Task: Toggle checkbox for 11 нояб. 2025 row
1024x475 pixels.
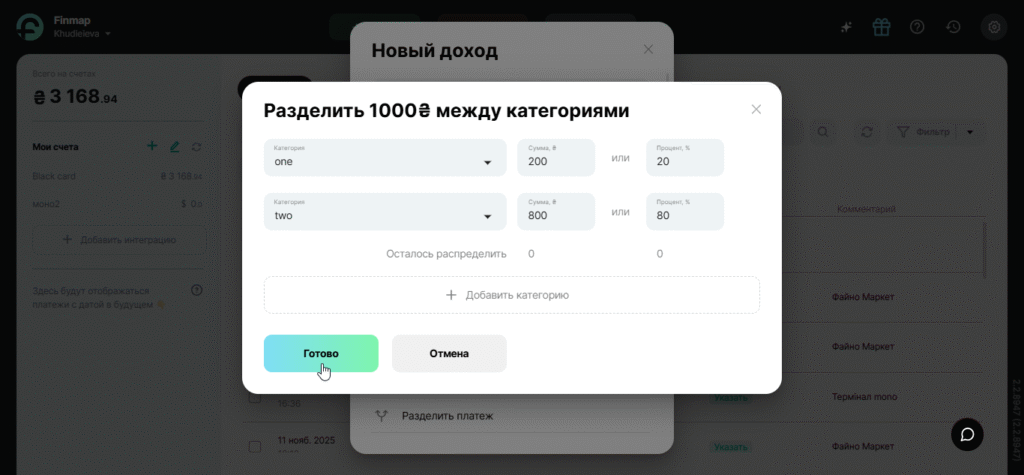Action: 255,446
